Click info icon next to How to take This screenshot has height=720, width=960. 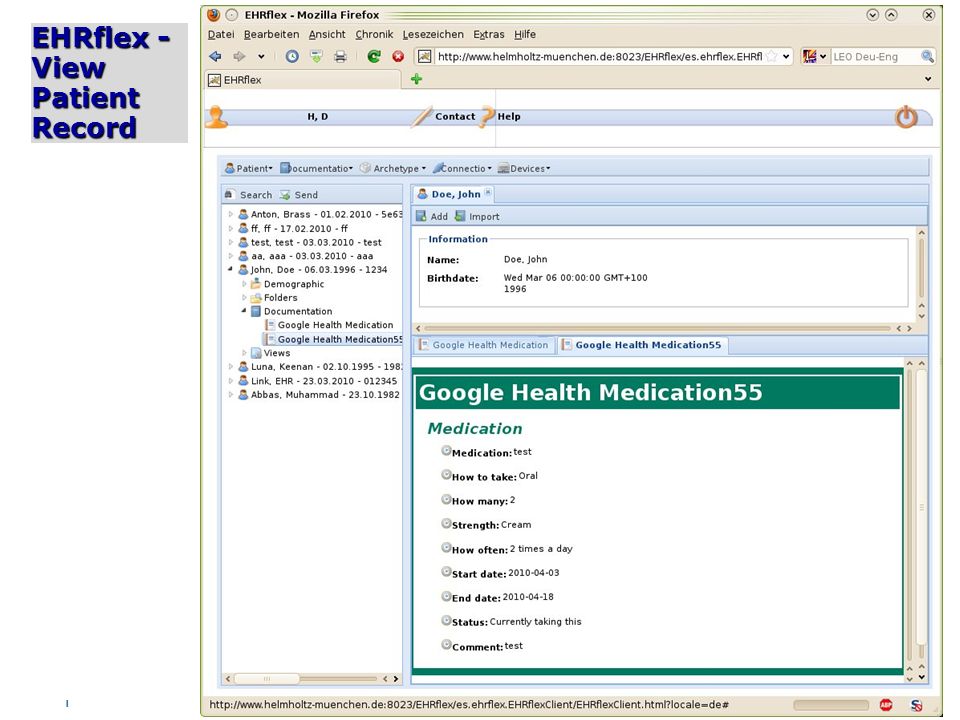(x=446, y=474)
